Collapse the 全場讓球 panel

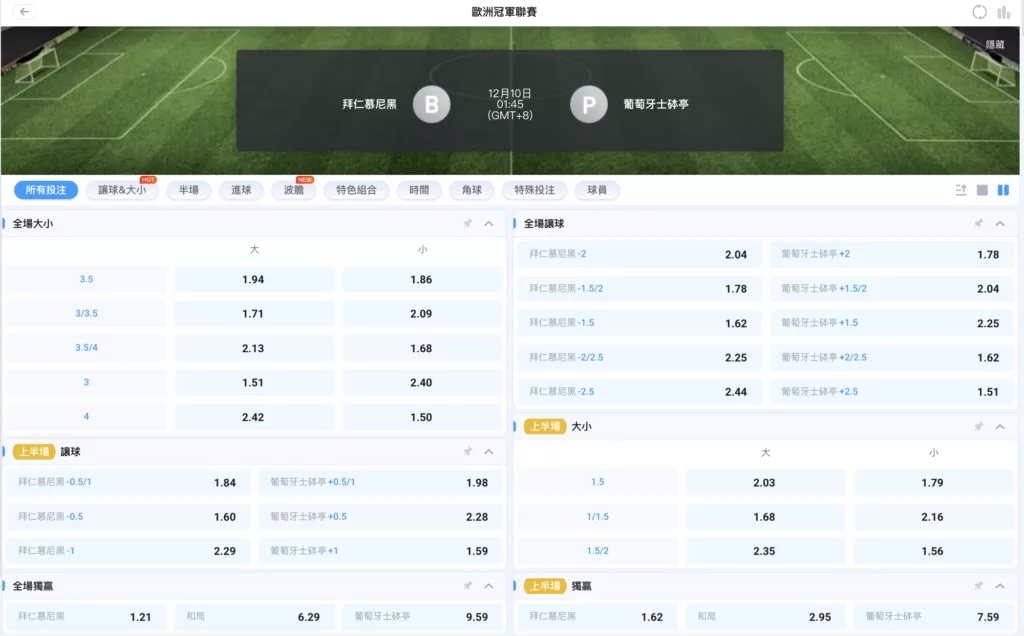click(999, 223)
